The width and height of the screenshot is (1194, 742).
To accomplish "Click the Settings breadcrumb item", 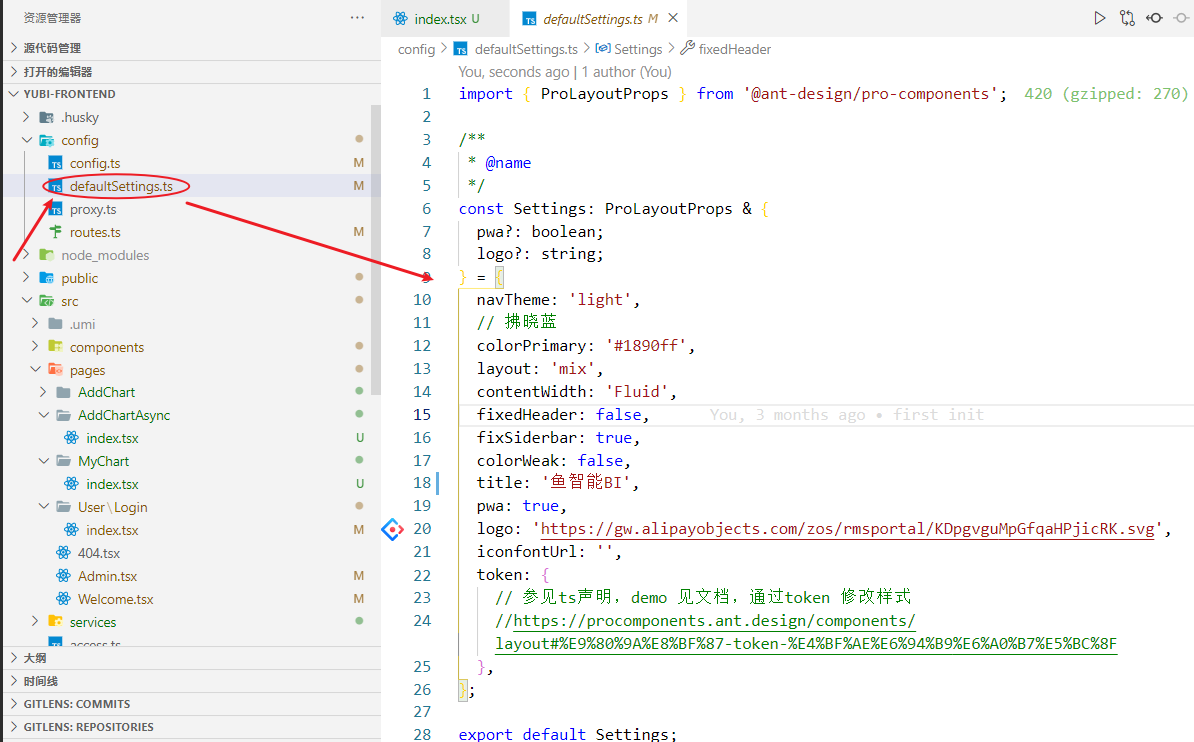I will click(x=637, y=49).
